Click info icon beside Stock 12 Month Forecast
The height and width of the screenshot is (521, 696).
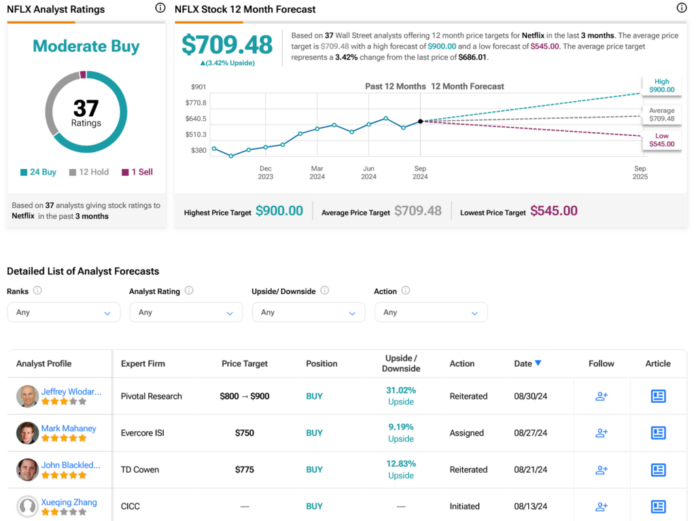tap(681, 8)
